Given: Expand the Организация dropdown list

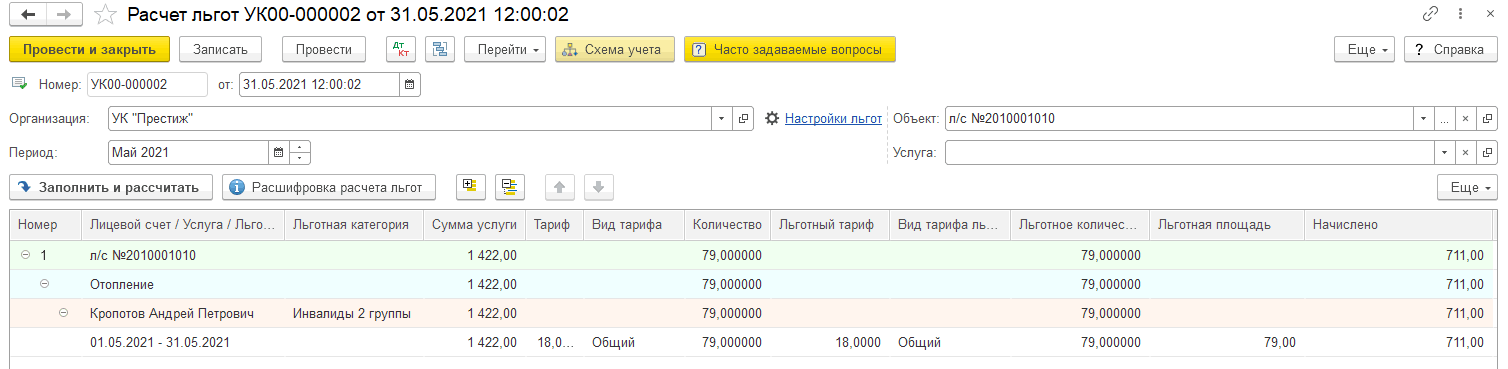Looking at the screenshot, I should tap(722, 119).
